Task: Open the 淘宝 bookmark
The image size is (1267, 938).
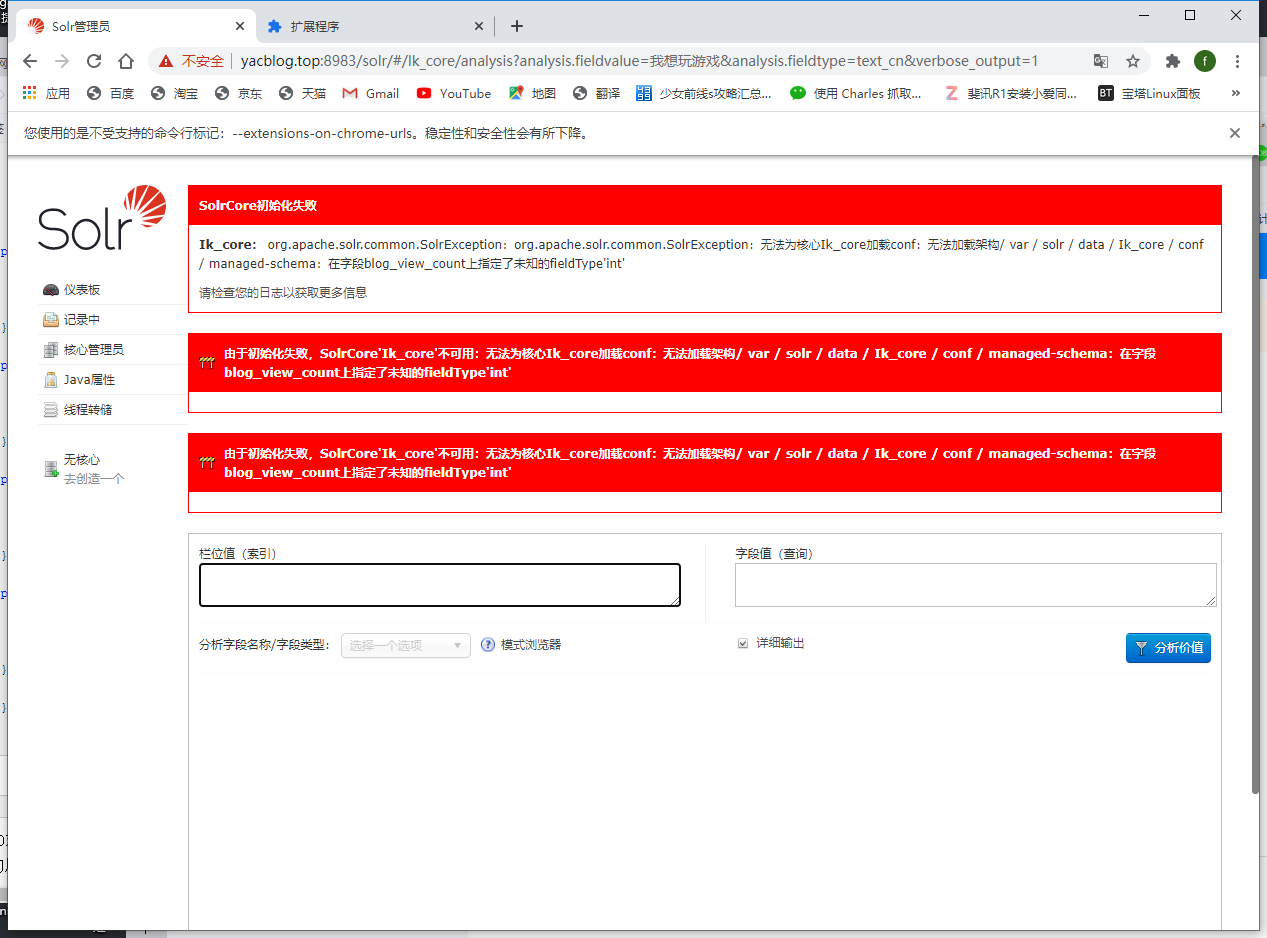Action: 174,93
